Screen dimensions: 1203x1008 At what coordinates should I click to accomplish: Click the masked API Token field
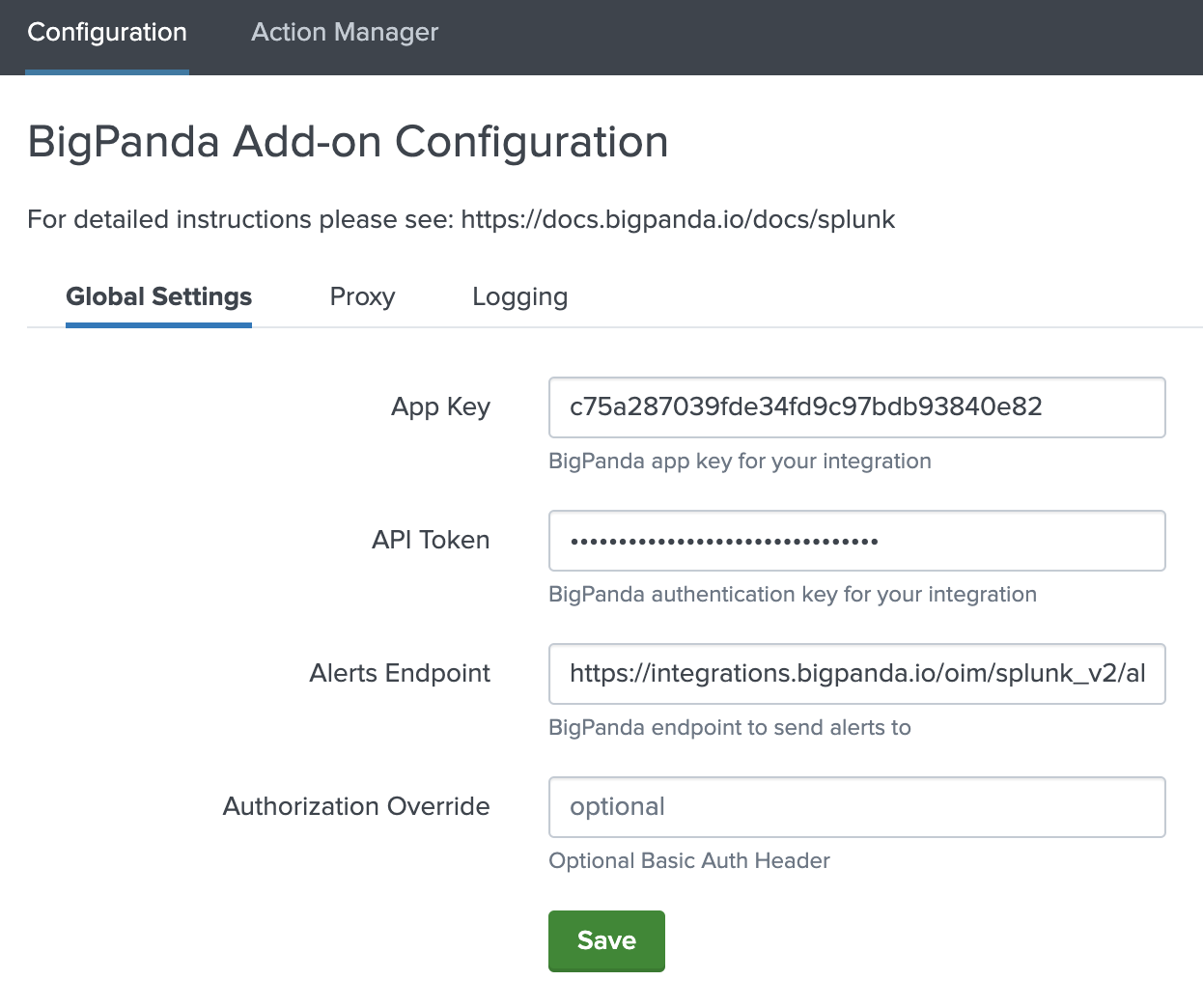tap(856, 540)
